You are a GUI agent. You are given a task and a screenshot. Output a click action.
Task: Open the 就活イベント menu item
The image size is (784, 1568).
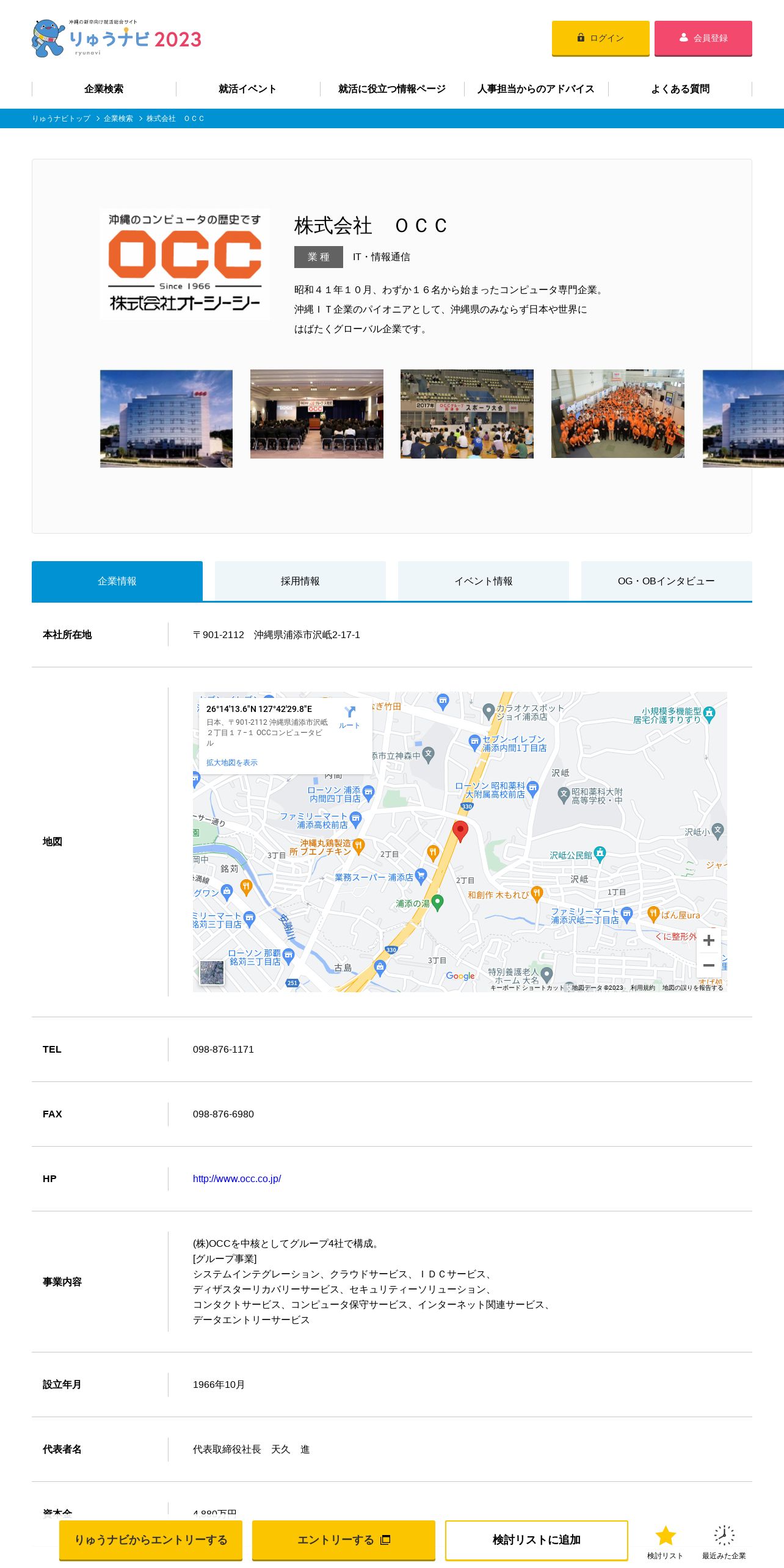[248, 89]
